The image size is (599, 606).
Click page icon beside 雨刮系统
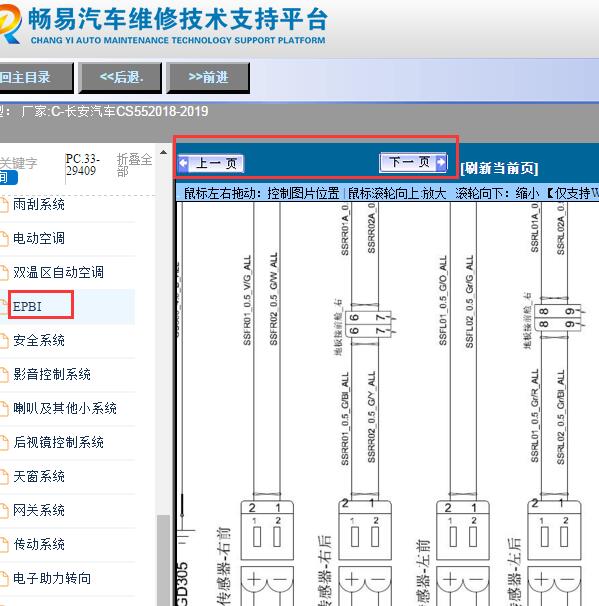4,205
